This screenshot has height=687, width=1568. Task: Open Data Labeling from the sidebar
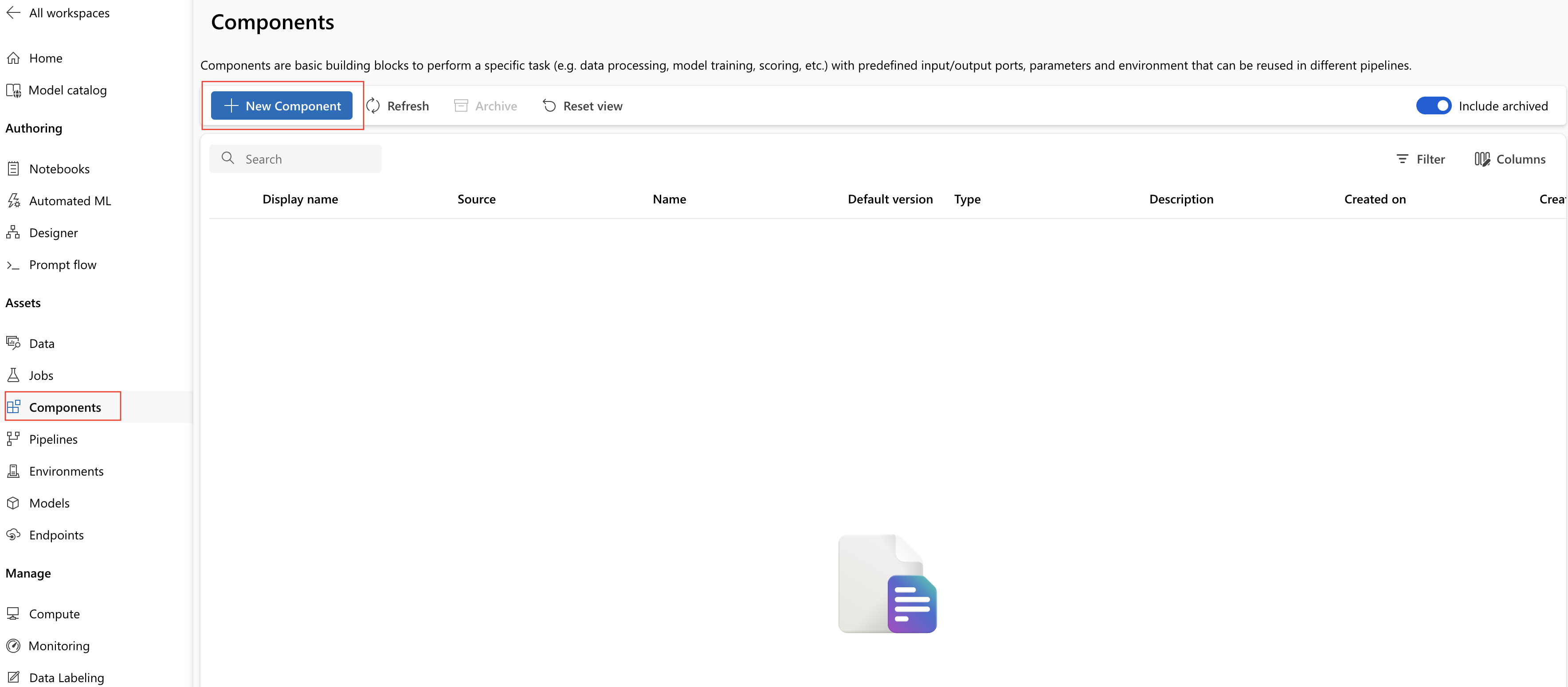[66, 677]
